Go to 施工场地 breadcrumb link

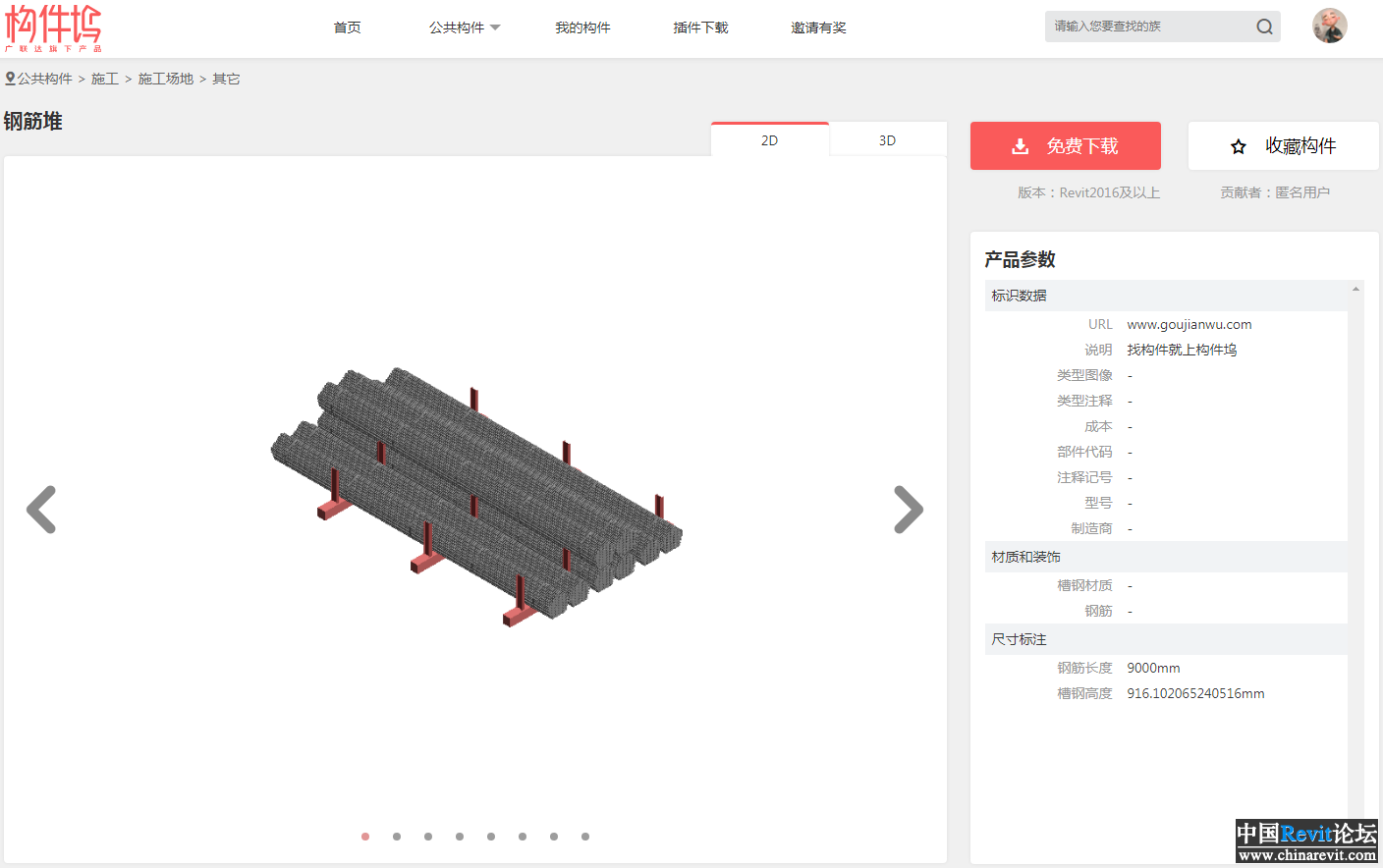click(166, 79)
